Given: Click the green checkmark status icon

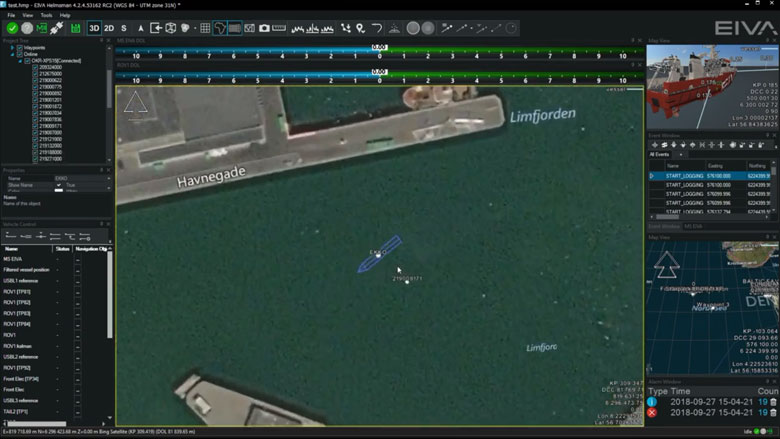Looking at the screenshot, I should point(12,28).
